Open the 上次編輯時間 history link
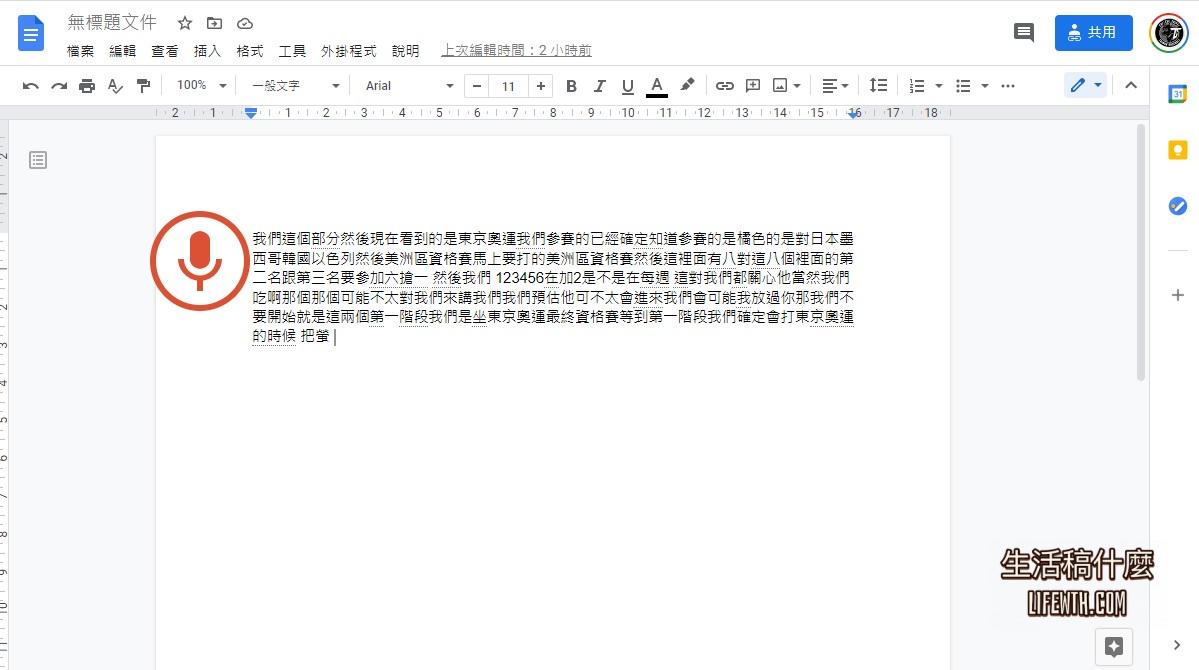Screen dimensions: 1199x670 click(x=516, y=51)
